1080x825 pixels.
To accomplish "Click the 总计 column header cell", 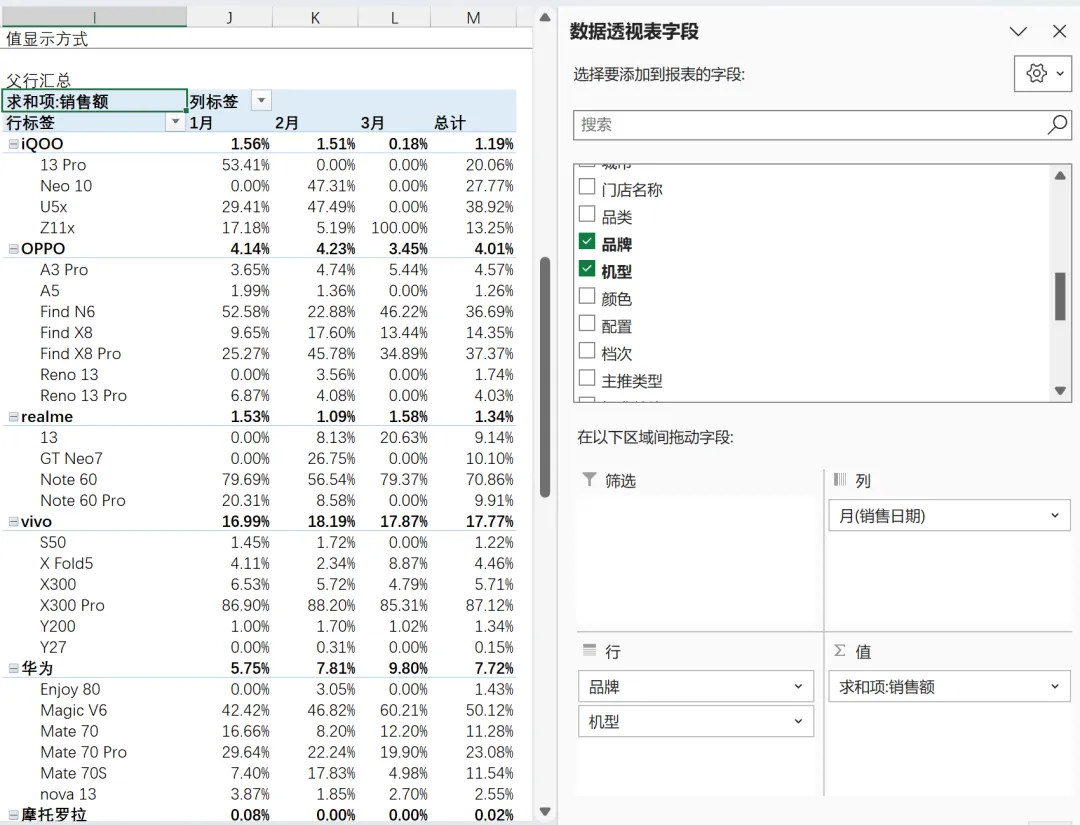I will pyautogui.click(x=450, y=123).
